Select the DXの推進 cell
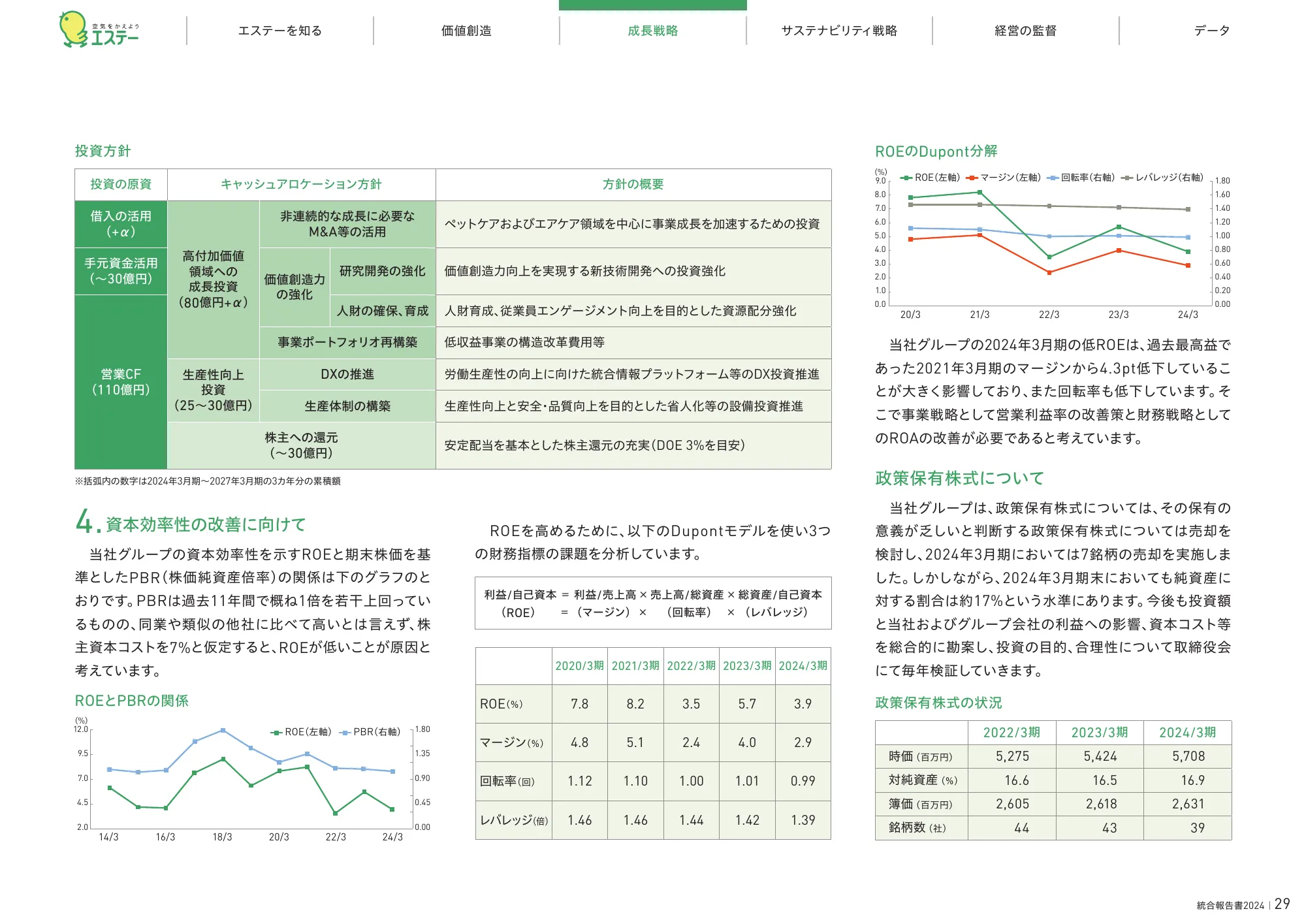Viewport: 1306px width, 924px height. click(x=347, y=374)
